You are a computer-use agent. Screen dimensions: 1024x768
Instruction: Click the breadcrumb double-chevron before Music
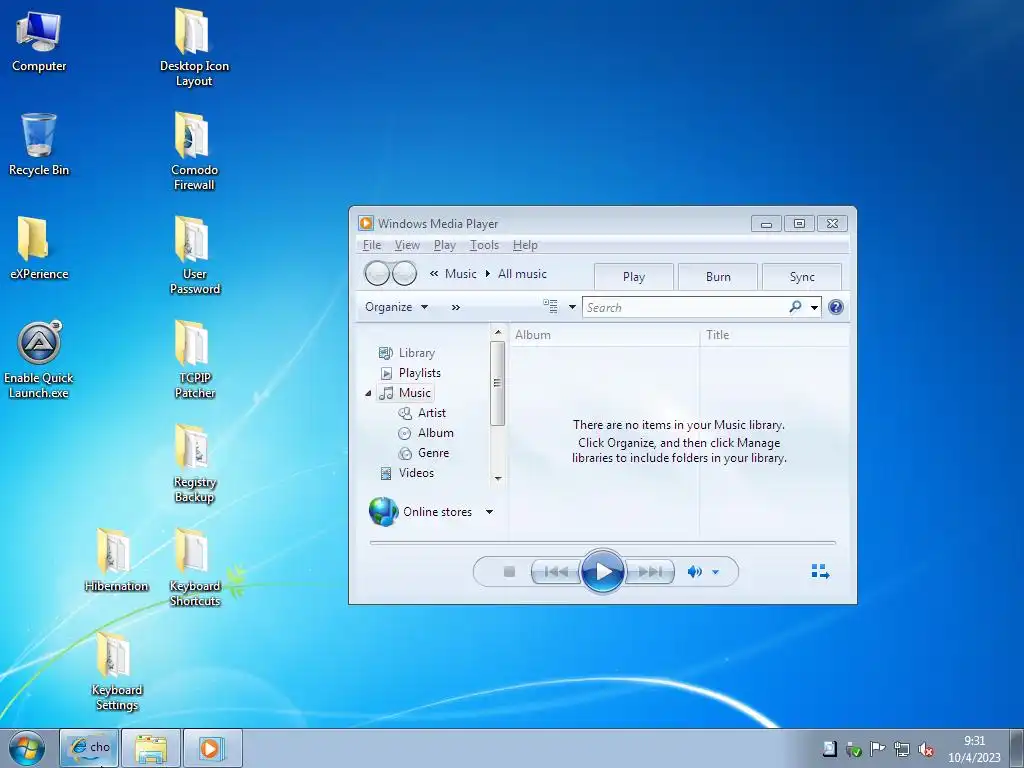[434, 274]
